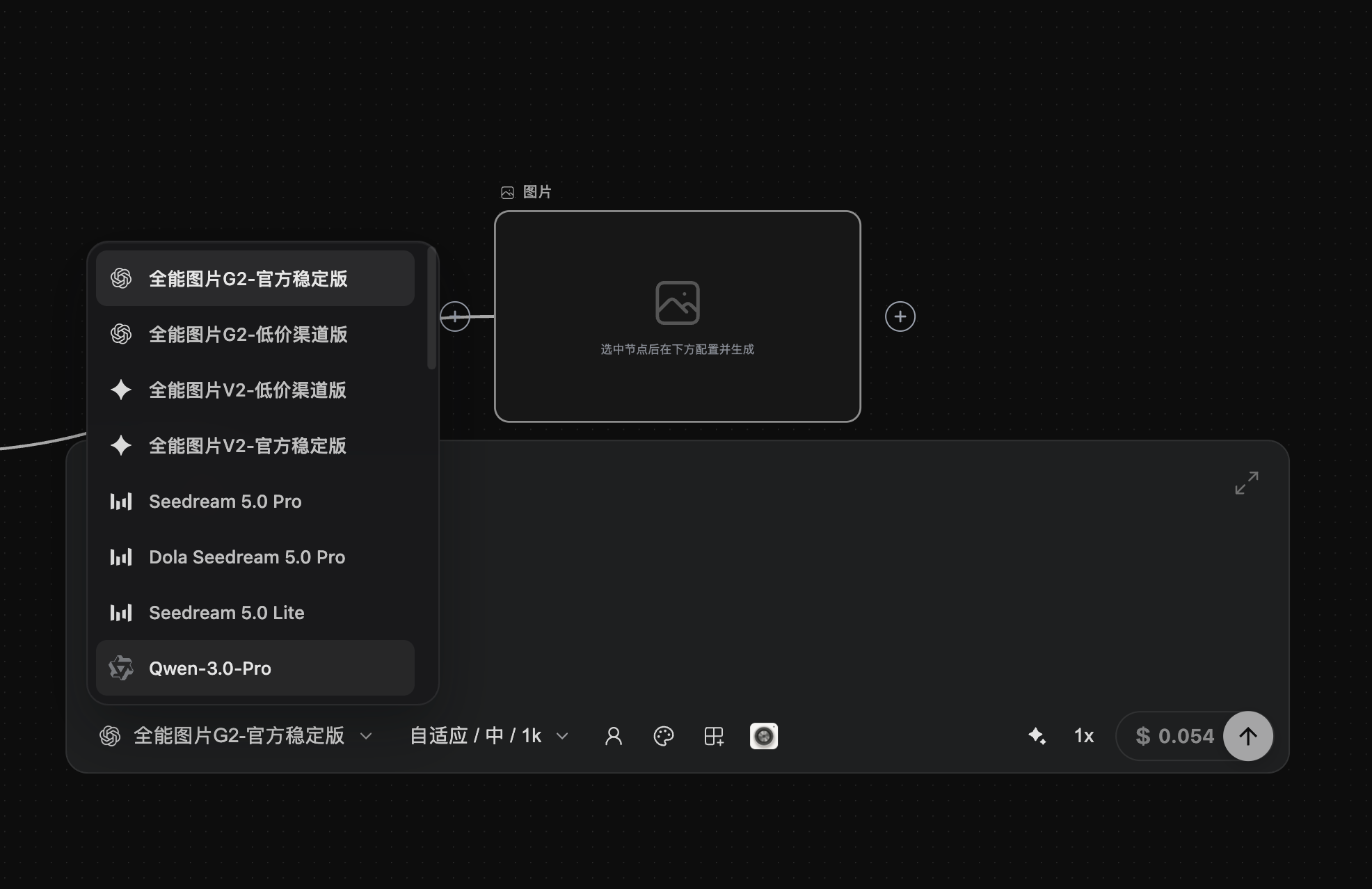Viewport: 1372px width, 889px height.
Task: Click the 图片 node title label
Action: [x=537, y=192]
